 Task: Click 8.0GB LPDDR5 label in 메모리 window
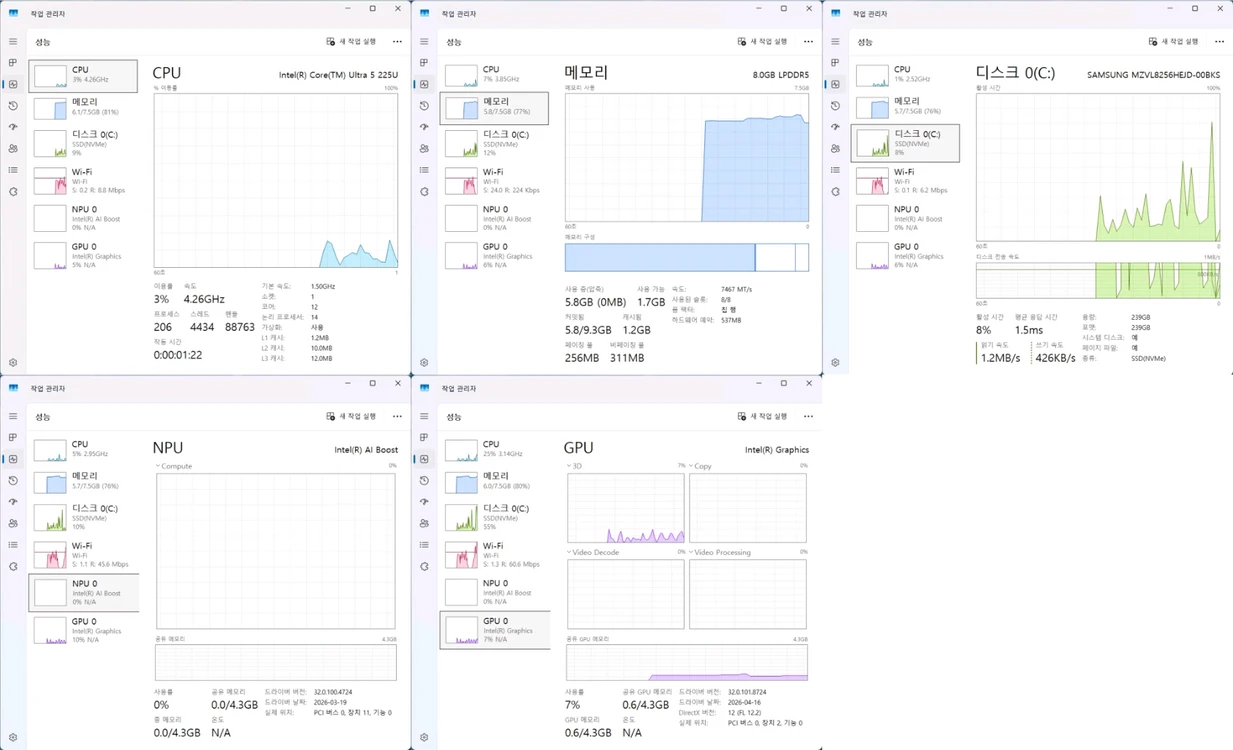pos(781,75)
